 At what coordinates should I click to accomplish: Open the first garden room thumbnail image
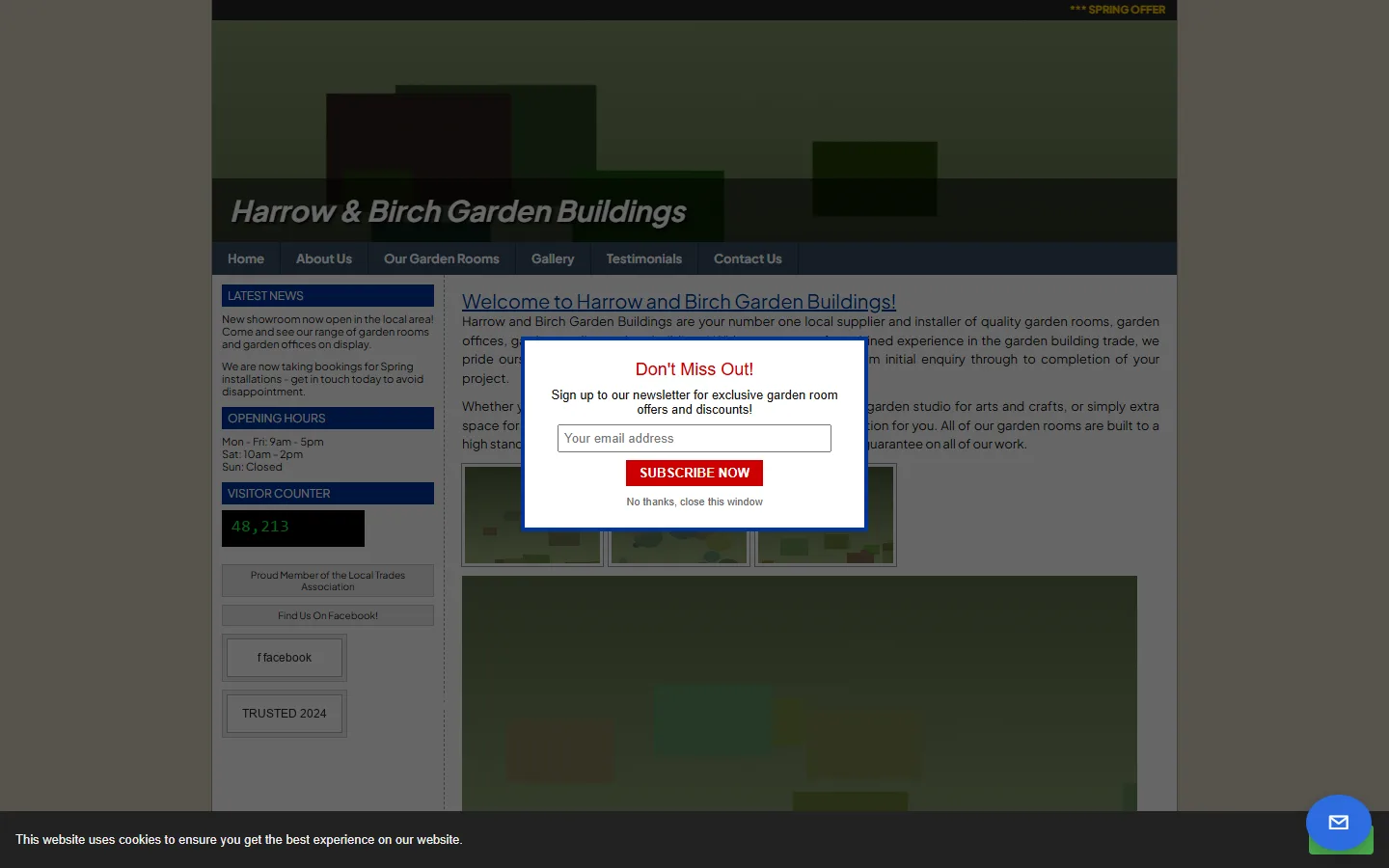(532, 515)
